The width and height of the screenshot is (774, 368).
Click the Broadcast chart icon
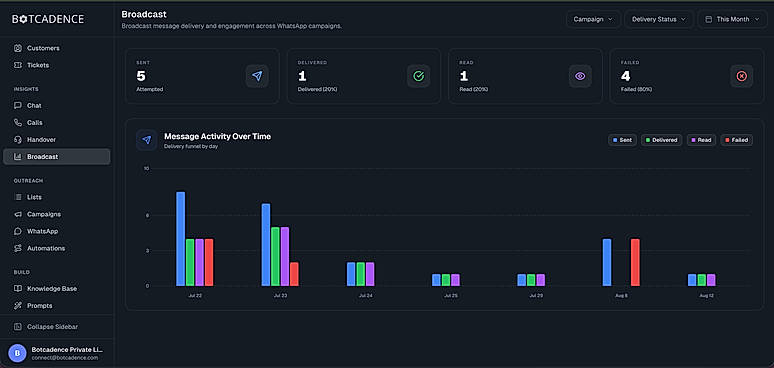(18, 157)
